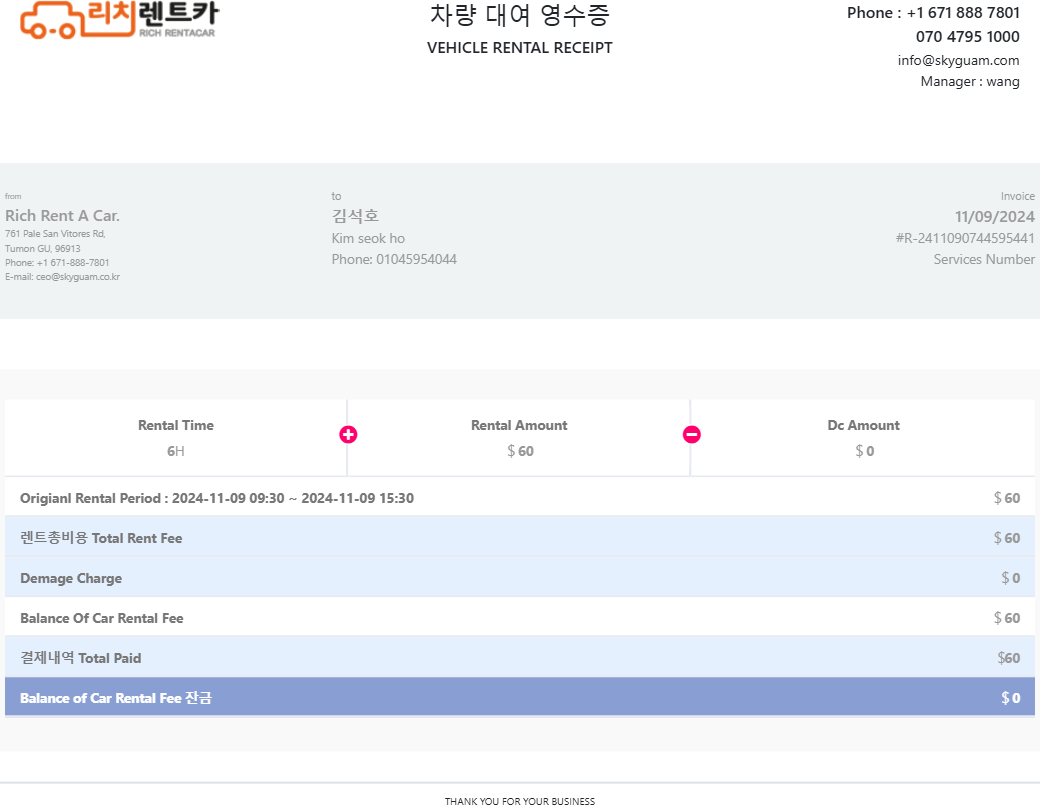Click the Dc Amount $0 cell
This screenshot has height=809, width=1040.
[863, 438]
